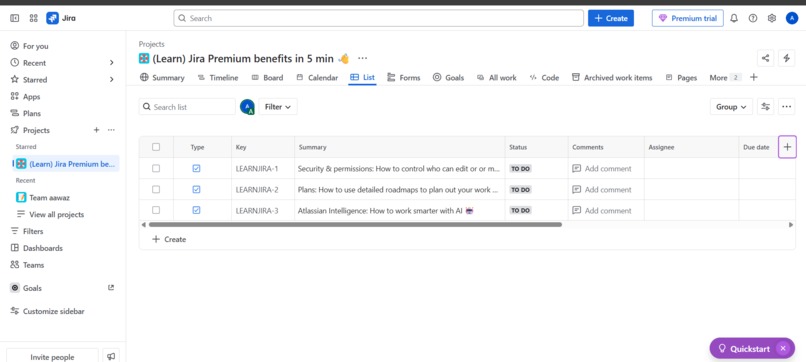This screenshot has width=806, height=362.
Task: Tick the select-all checkbox in header
Action: (x=156, y=147)
